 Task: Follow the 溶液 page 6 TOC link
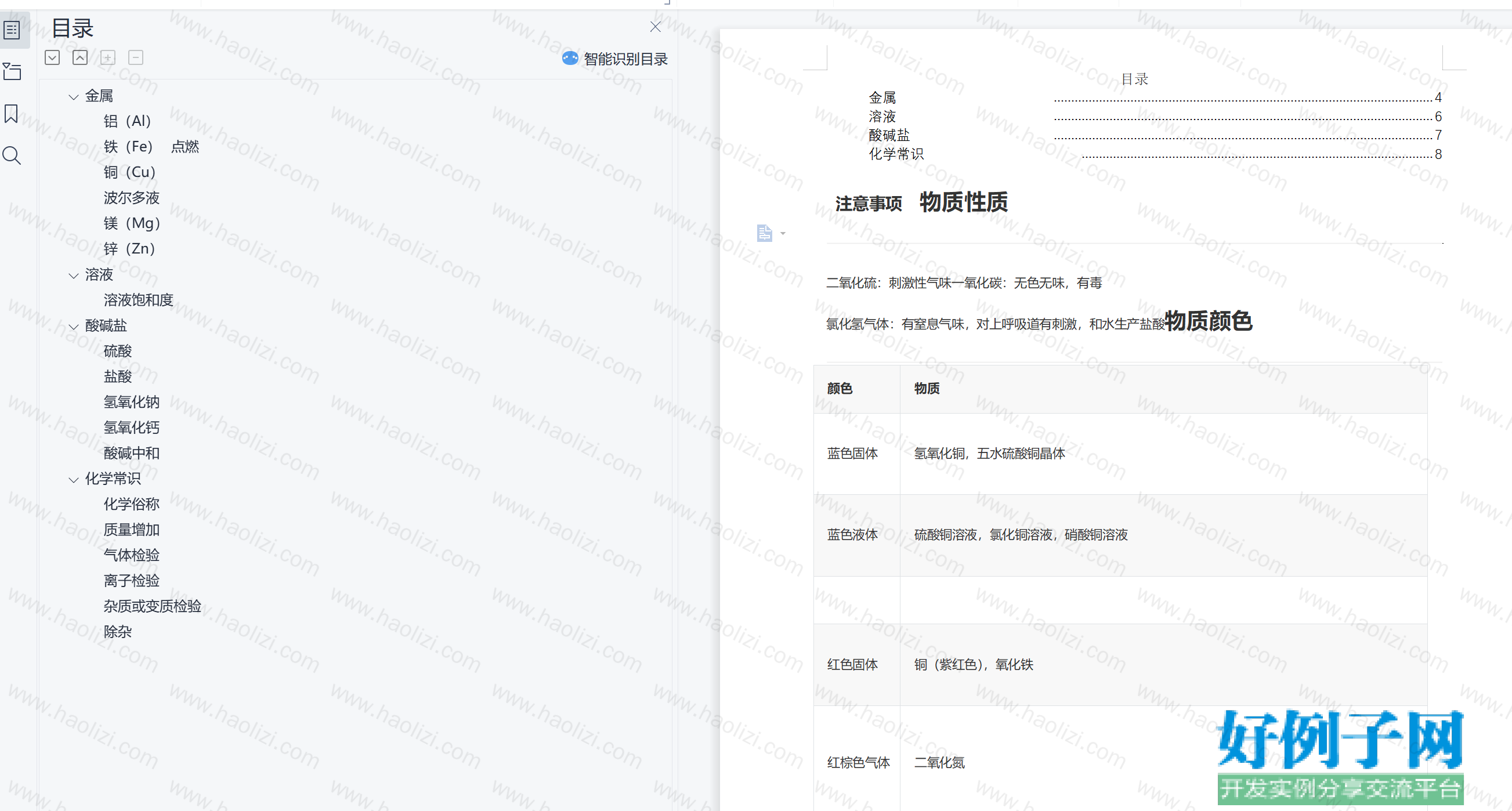[1155, 116]
